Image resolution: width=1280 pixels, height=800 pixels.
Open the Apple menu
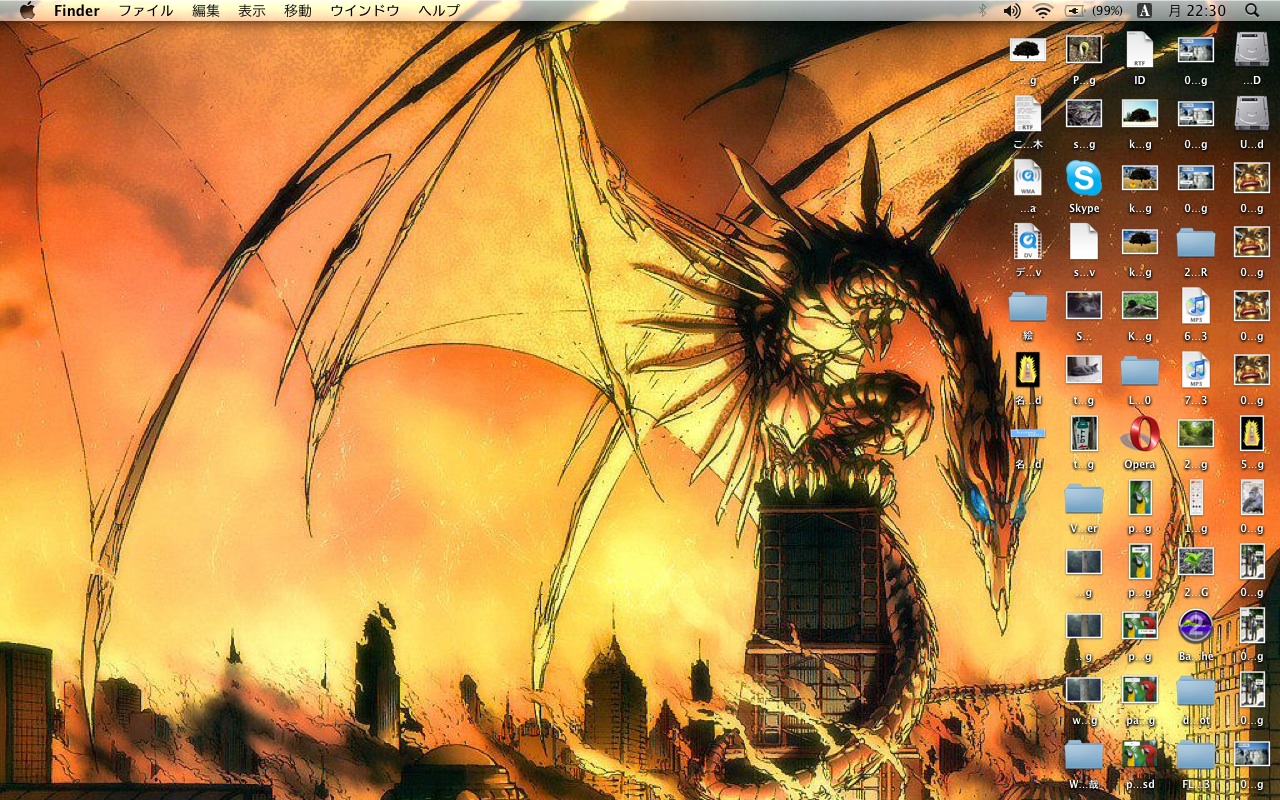pos(27,10)
